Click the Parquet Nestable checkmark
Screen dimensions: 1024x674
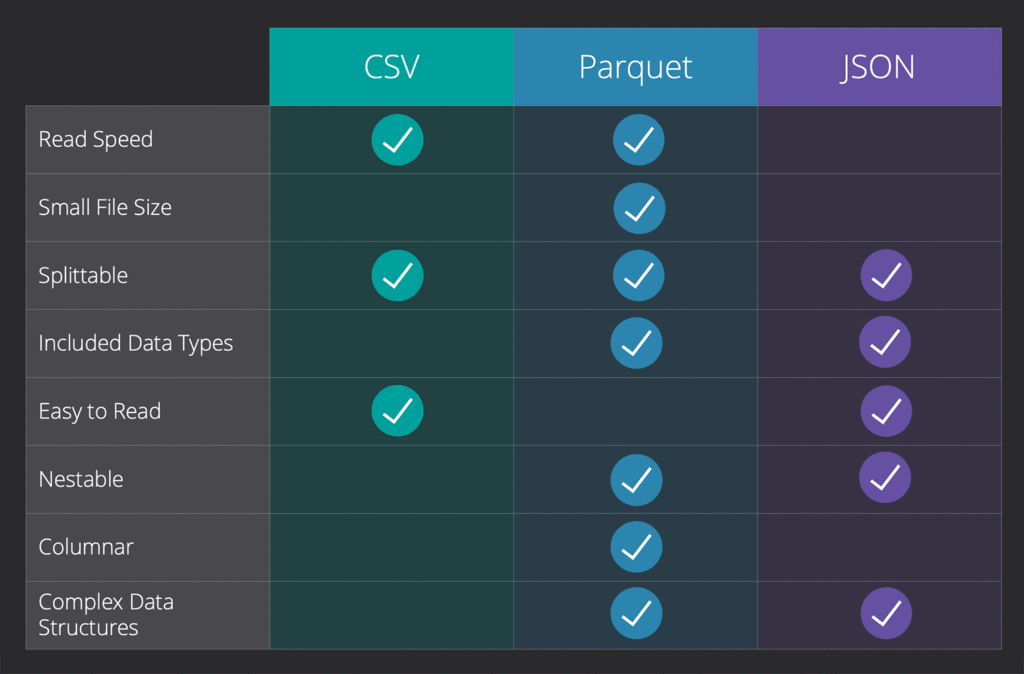[x=637, y=479]
